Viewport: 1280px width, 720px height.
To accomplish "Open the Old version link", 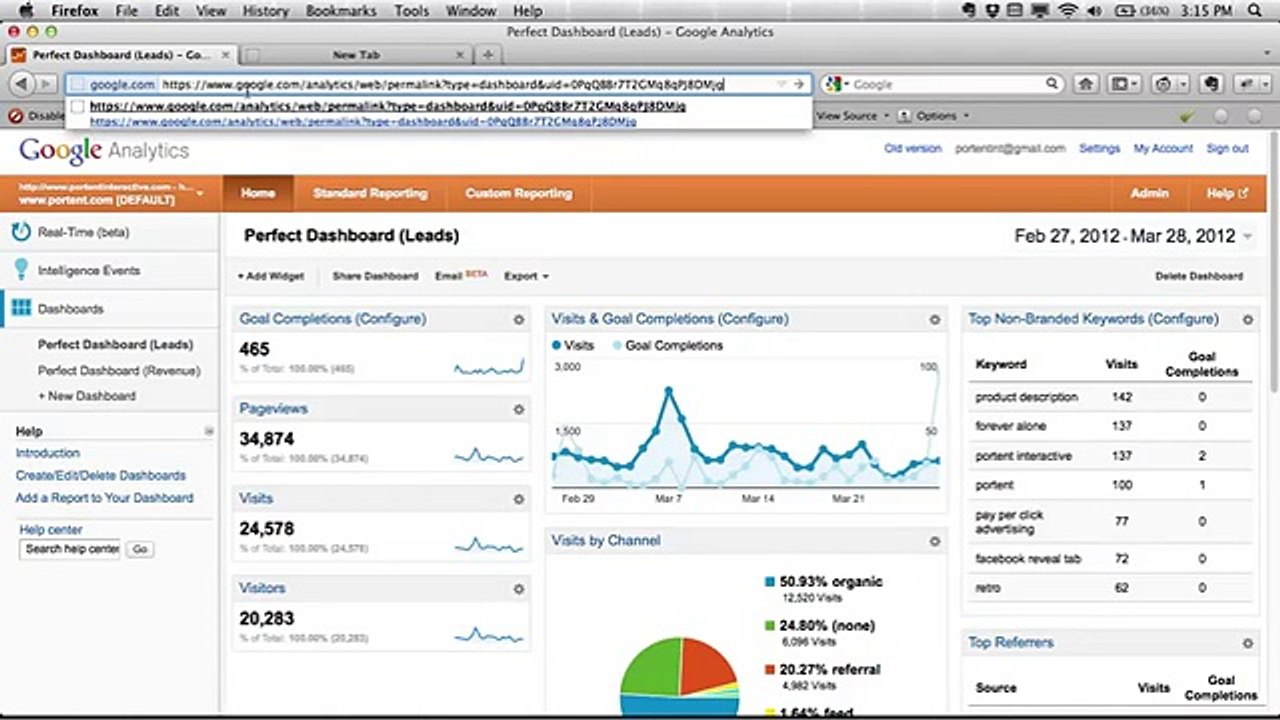I will (x=913, y=149).
